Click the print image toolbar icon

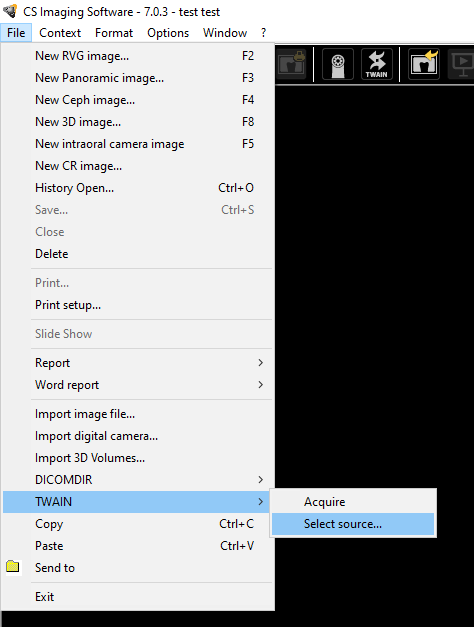pos(292,64)
